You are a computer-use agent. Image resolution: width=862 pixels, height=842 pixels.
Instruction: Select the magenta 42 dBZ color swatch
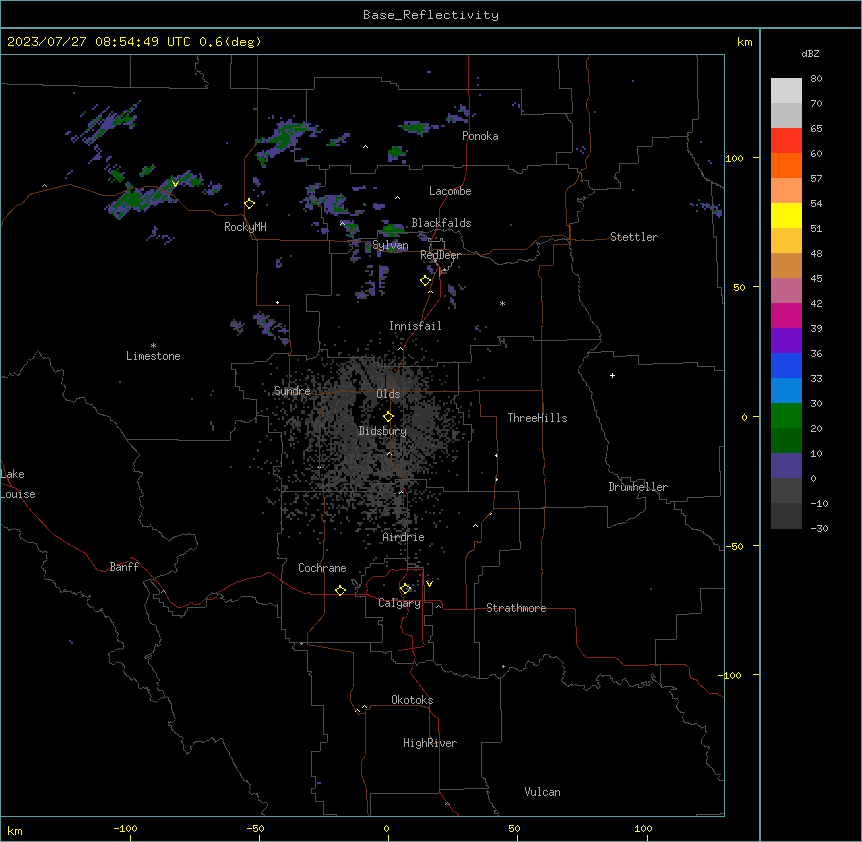pyautogui.click(x=786, y=315)
